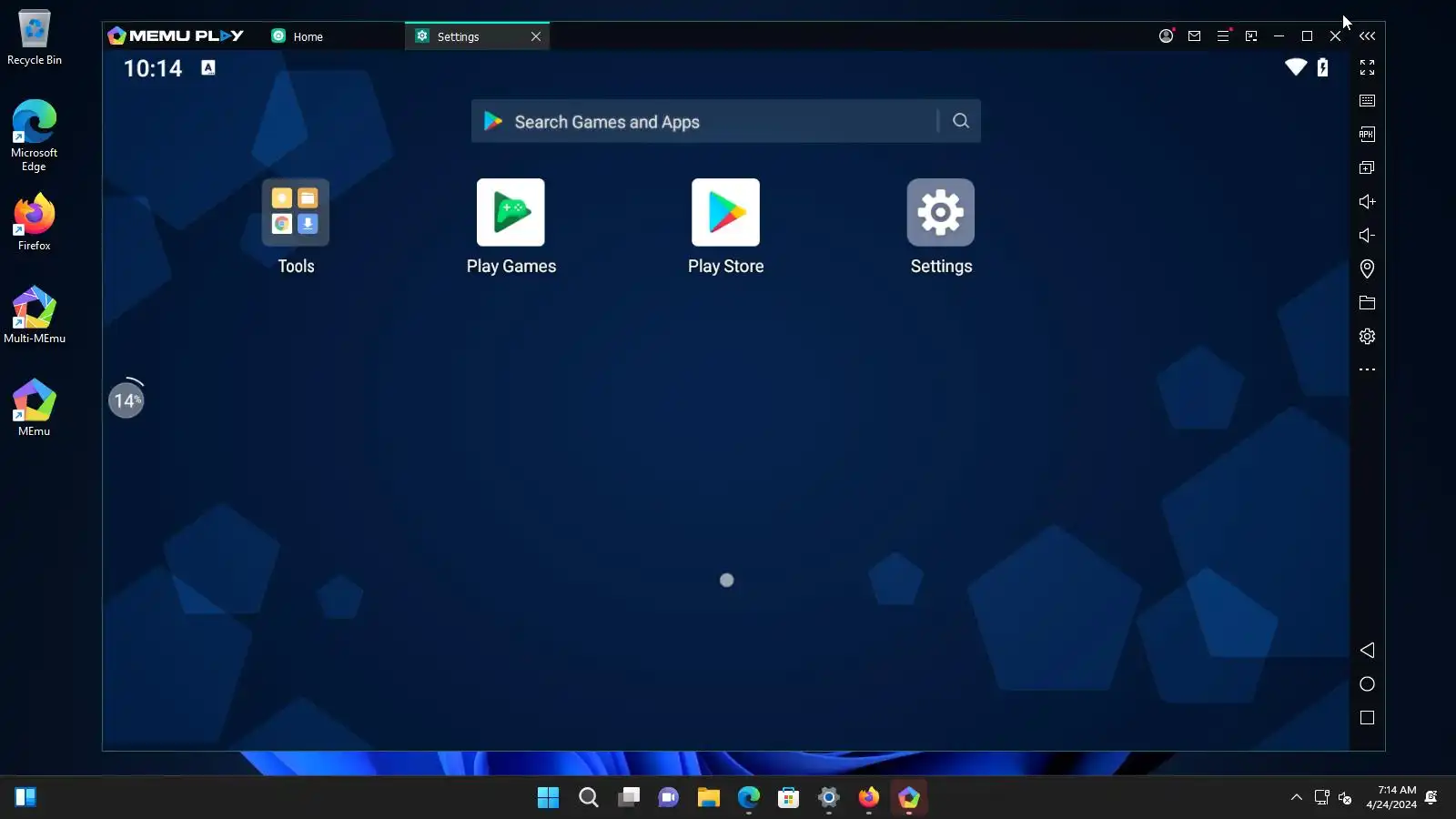Open the taskbar volume icon

tap(1345, 798)
